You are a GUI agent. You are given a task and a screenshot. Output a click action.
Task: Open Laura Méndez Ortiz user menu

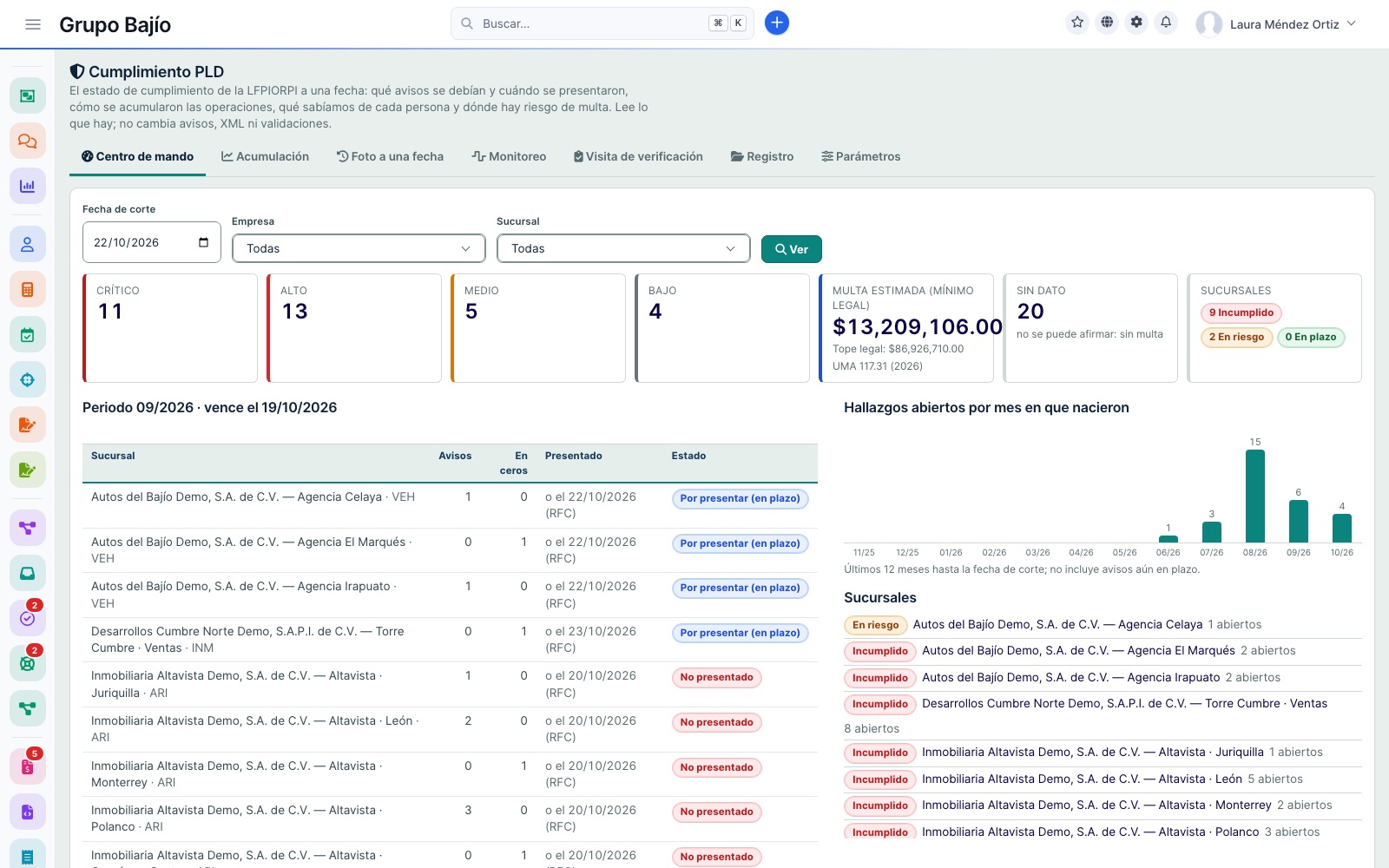tap(1276, 24)
